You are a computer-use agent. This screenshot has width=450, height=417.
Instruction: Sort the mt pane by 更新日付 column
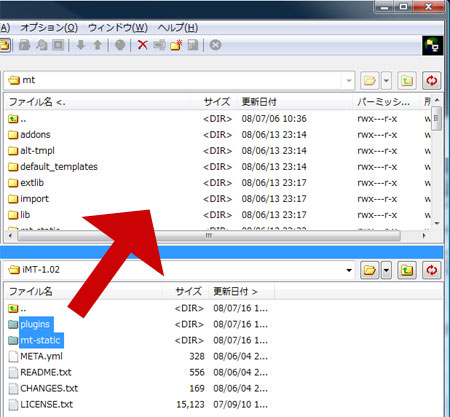click(295, 102)
